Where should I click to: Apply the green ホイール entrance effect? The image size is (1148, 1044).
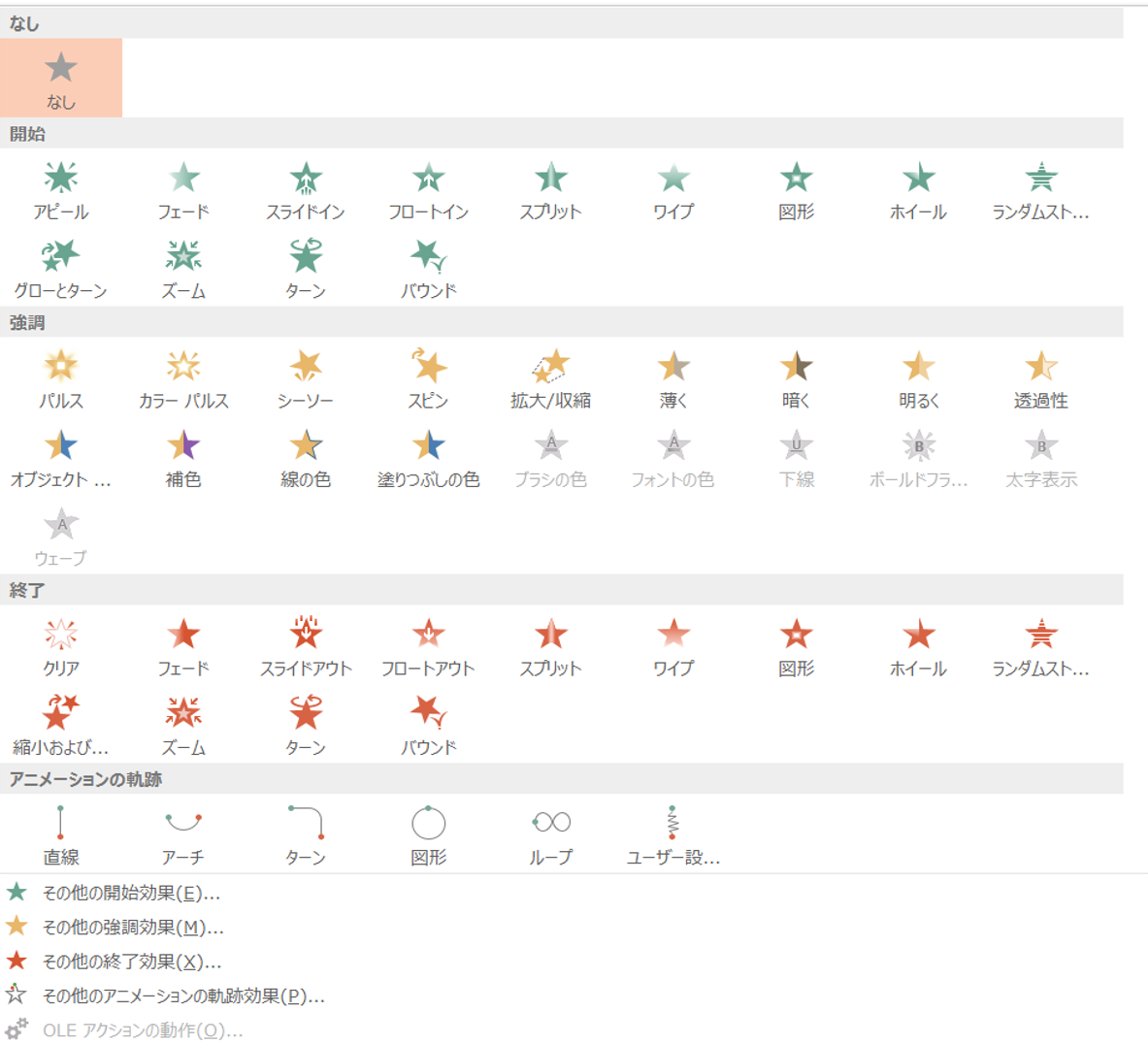pyautogui.click(x=918, y=191)
